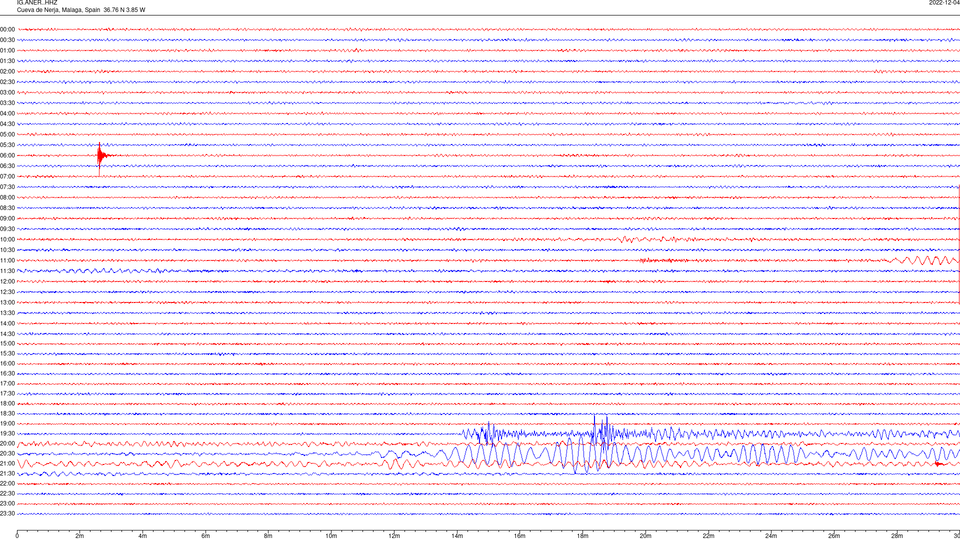The height and width of the screenshot is (540, 960).
Task: Select the 22:30 row label
Action: (7, 493)
